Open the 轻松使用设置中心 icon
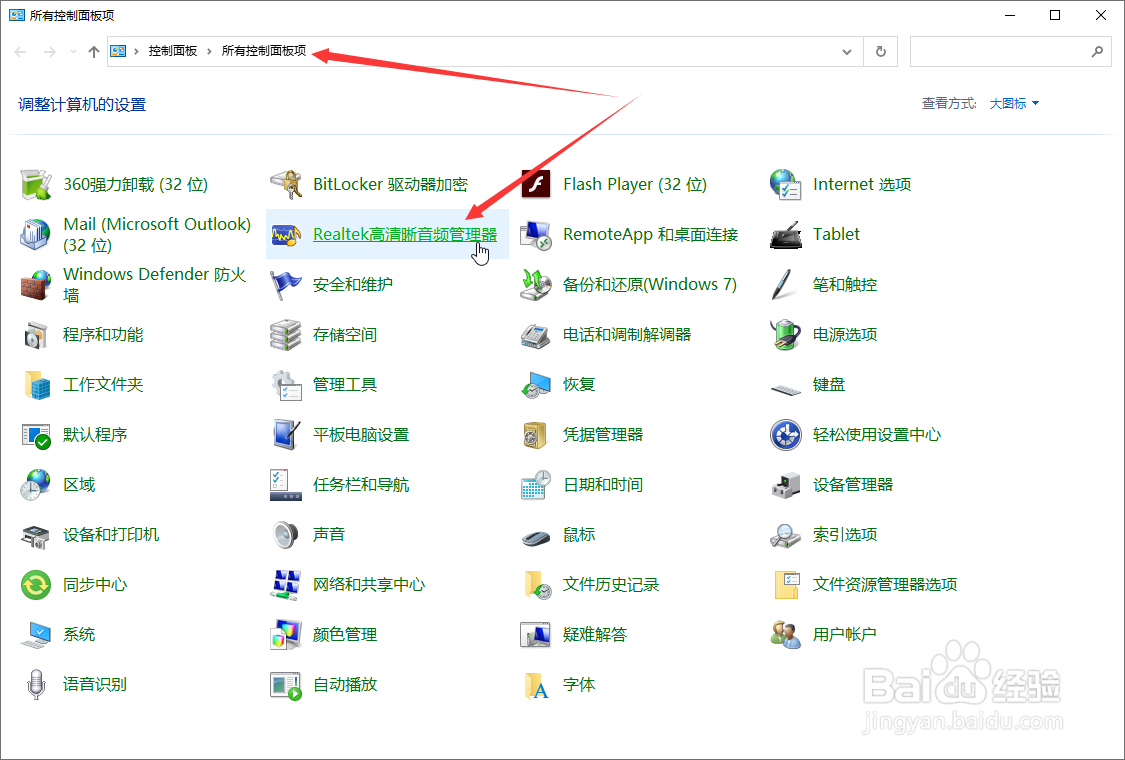The image size is (1125, 760). [x=786, y=435]
